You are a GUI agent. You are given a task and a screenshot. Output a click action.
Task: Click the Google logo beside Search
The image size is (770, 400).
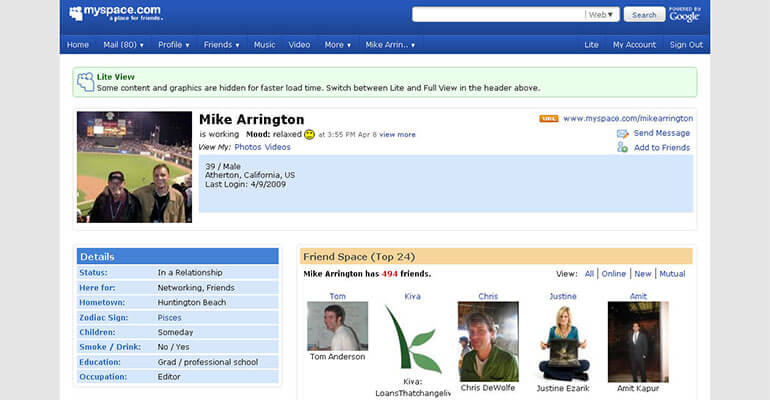tap(684, 15)
